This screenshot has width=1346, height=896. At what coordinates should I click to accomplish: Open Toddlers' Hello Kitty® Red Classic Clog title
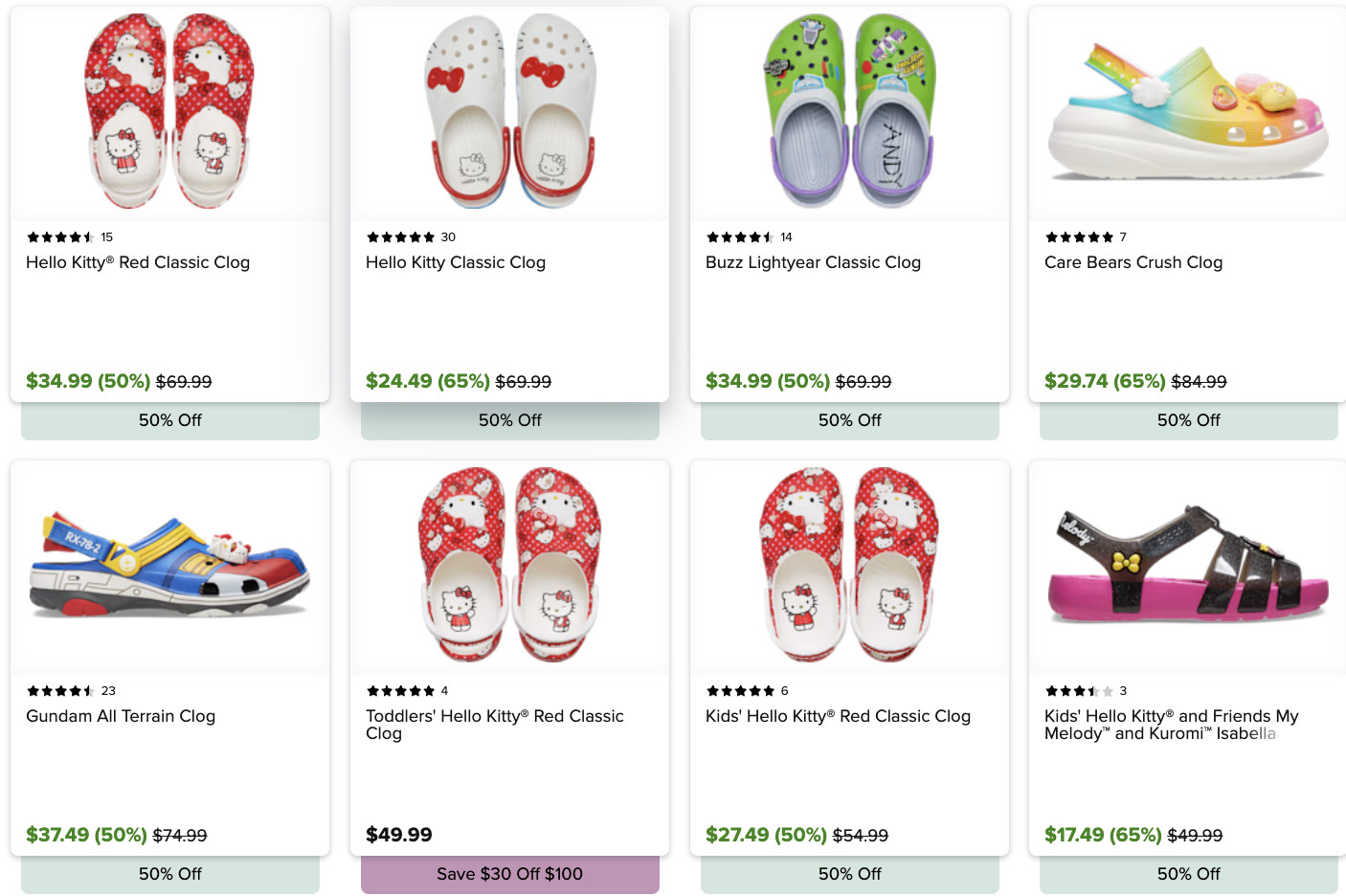[x=494, y=725]
